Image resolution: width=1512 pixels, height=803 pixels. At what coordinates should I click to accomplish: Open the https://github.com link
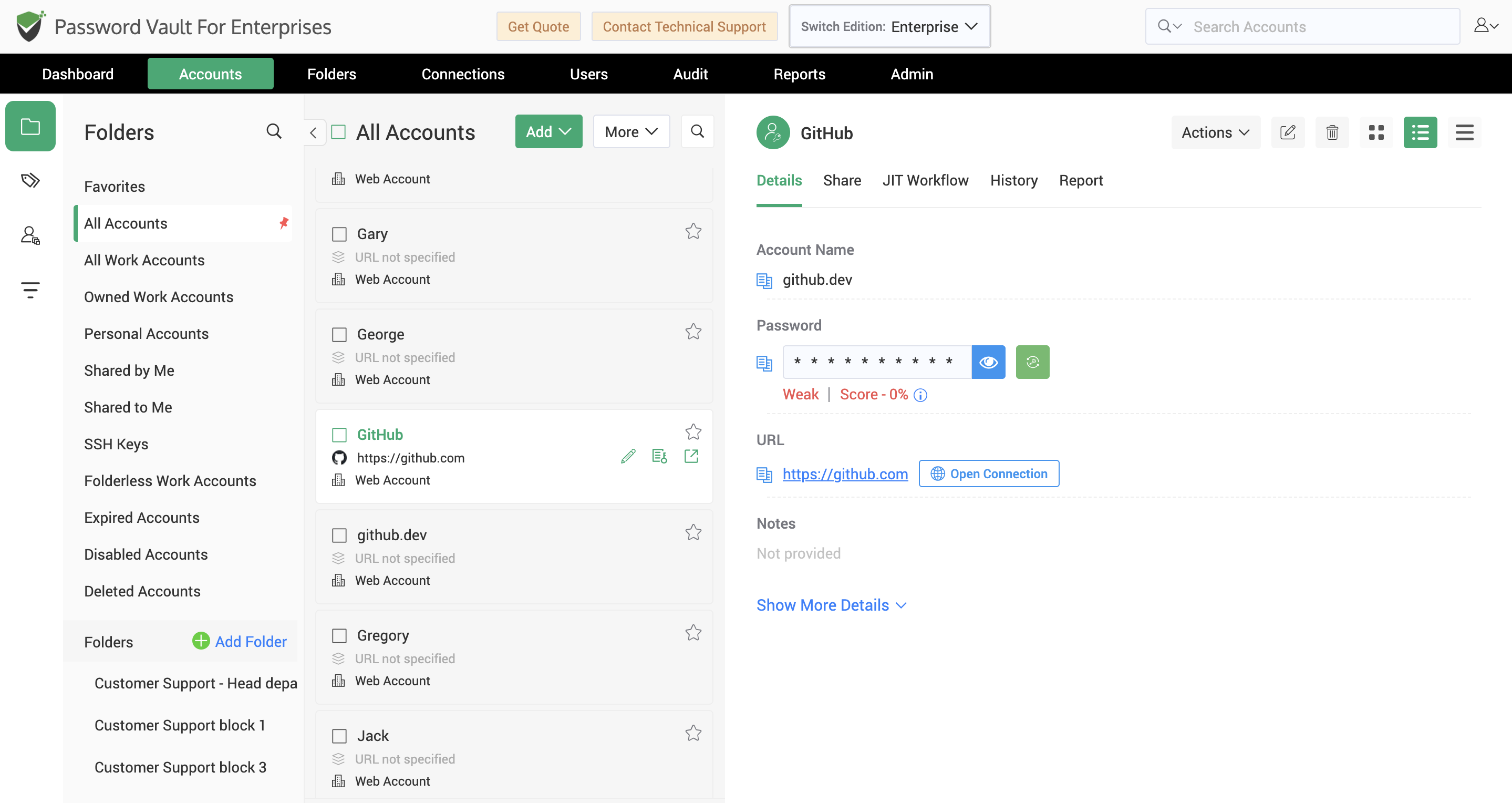click(845, 475)
